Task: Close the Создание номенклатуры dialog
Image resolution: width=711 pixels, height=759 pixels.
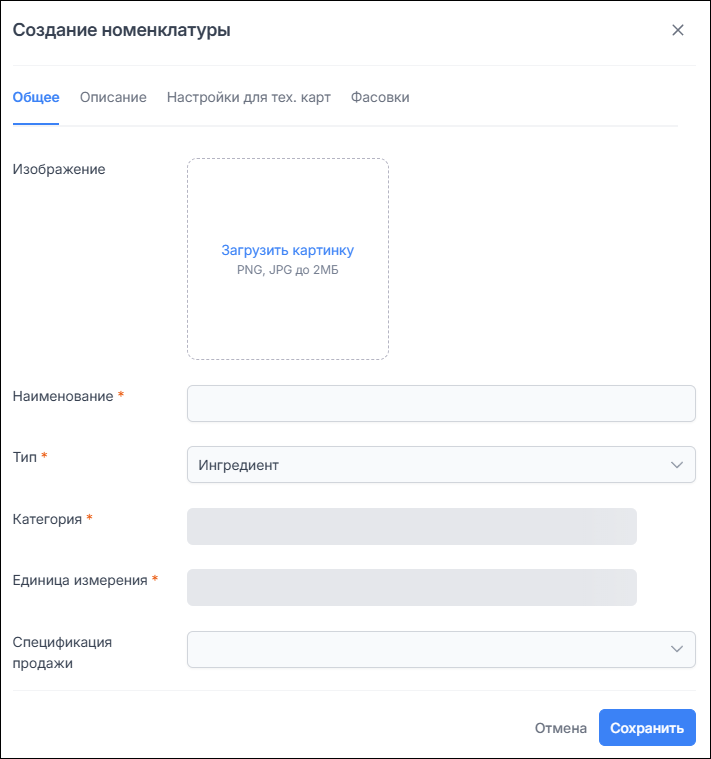Action: tap(678, 30)
